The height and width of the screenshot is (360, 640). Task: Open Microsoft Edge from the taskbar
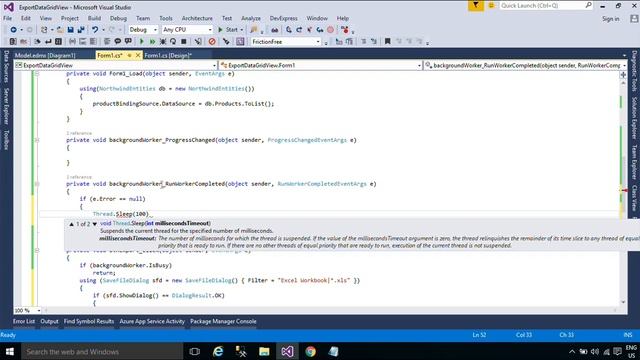tap(218, 351)
